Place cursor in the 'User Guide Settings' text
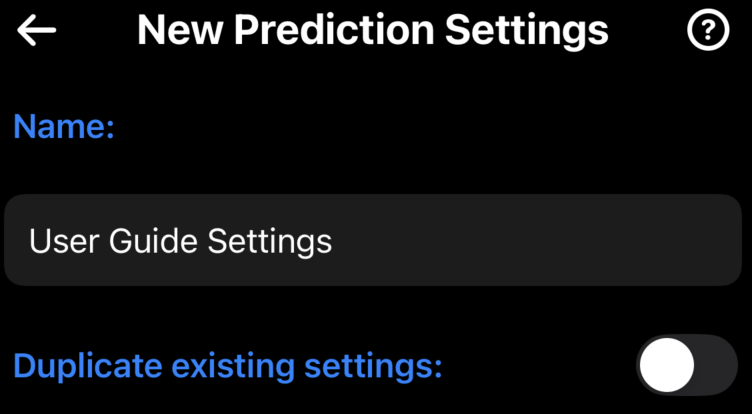 point(180,241)
